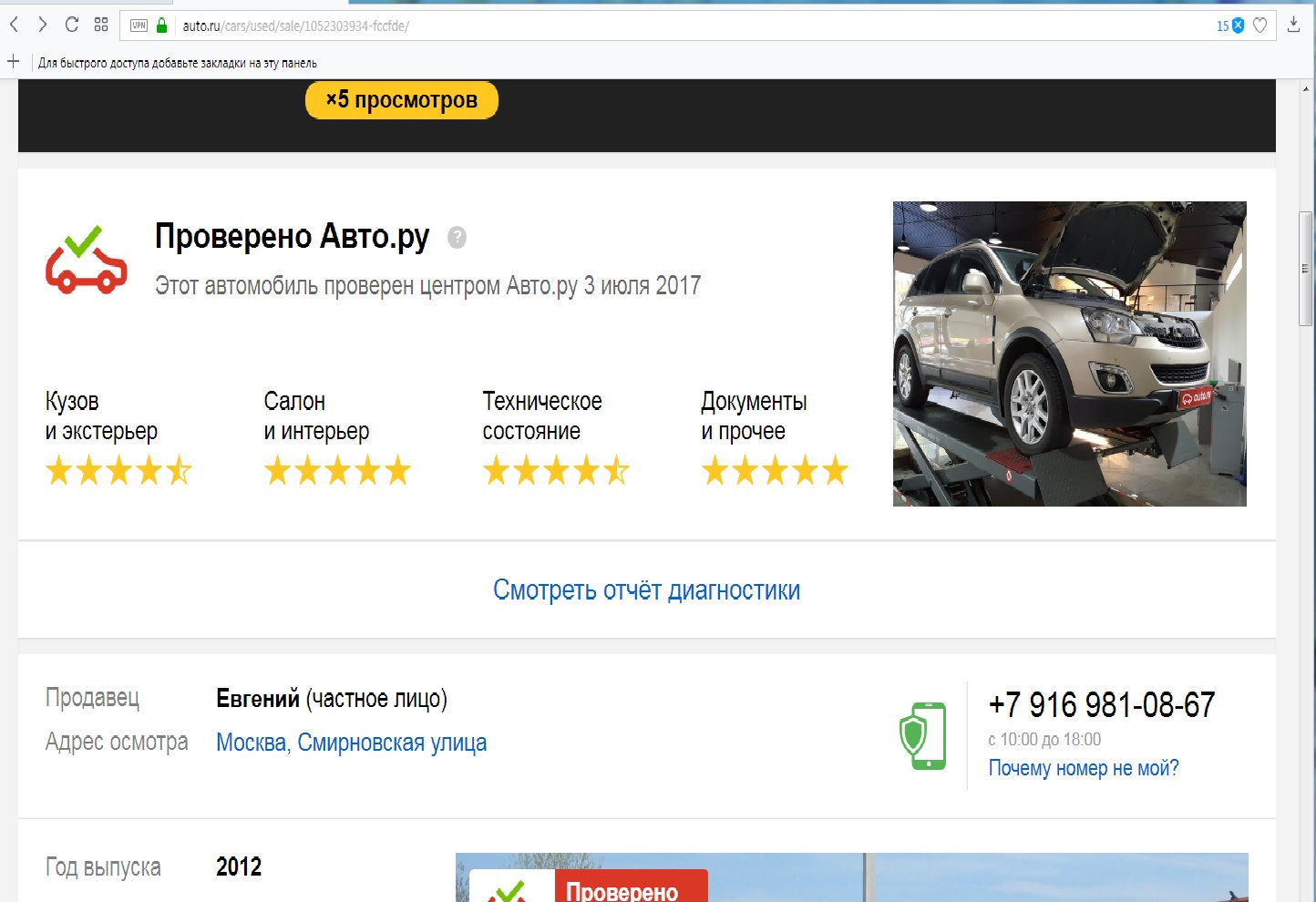Viewport: 1316px width, 902px height.
Task: Open the inspection photo of car on lift
Action: click(x=1070, y=354)
